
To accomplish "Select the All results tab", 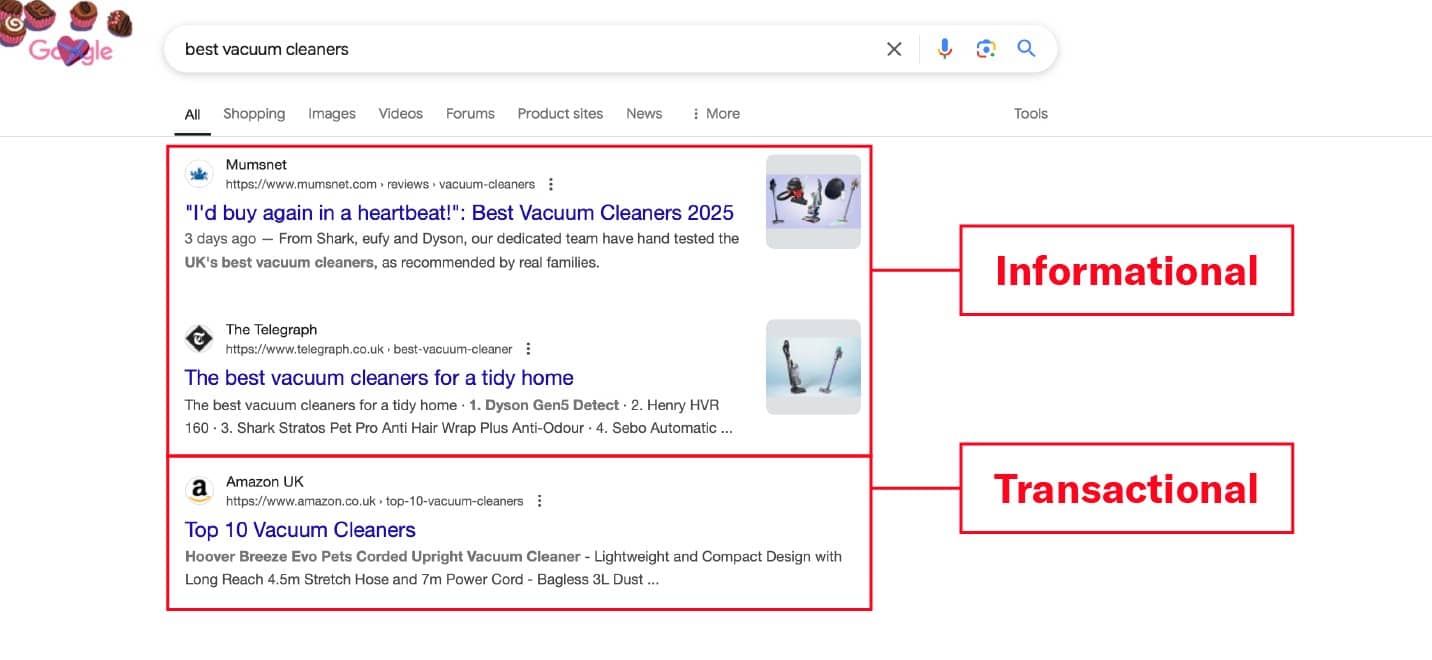I will [193, 114].
